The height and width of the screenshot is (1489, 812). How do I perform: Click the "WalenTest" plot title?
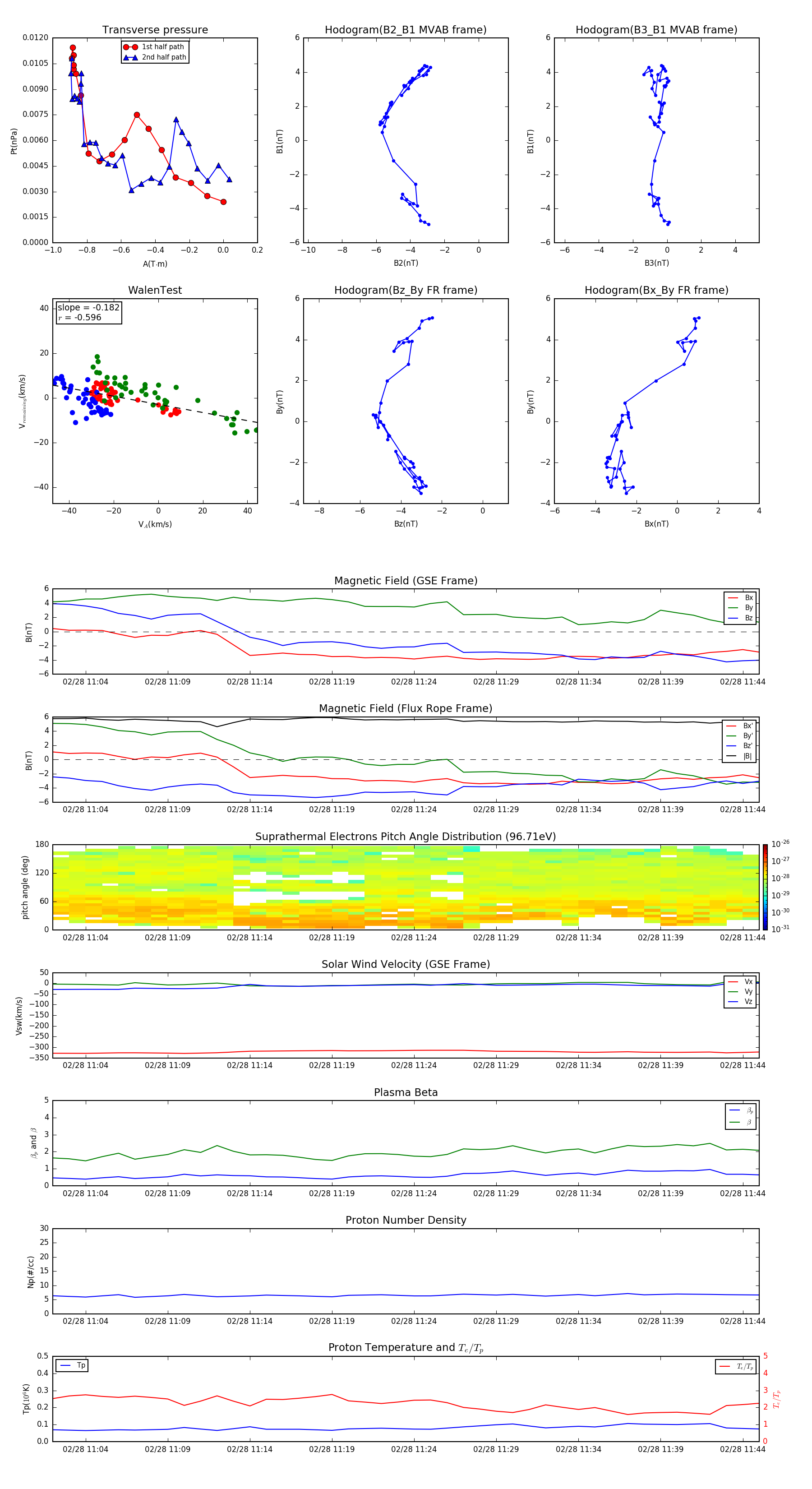[155, 290]
